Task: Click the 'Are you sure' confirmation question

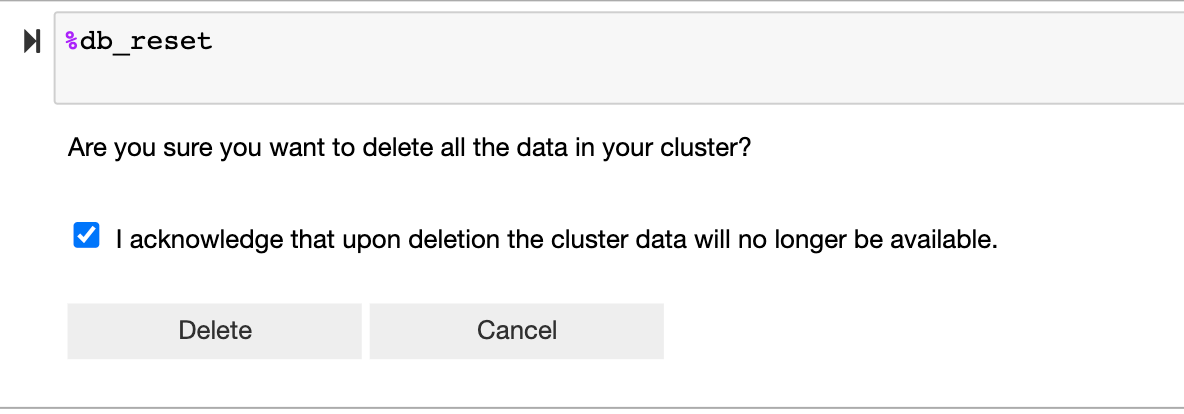Action: pyautogui.click(x=409, y=150)
